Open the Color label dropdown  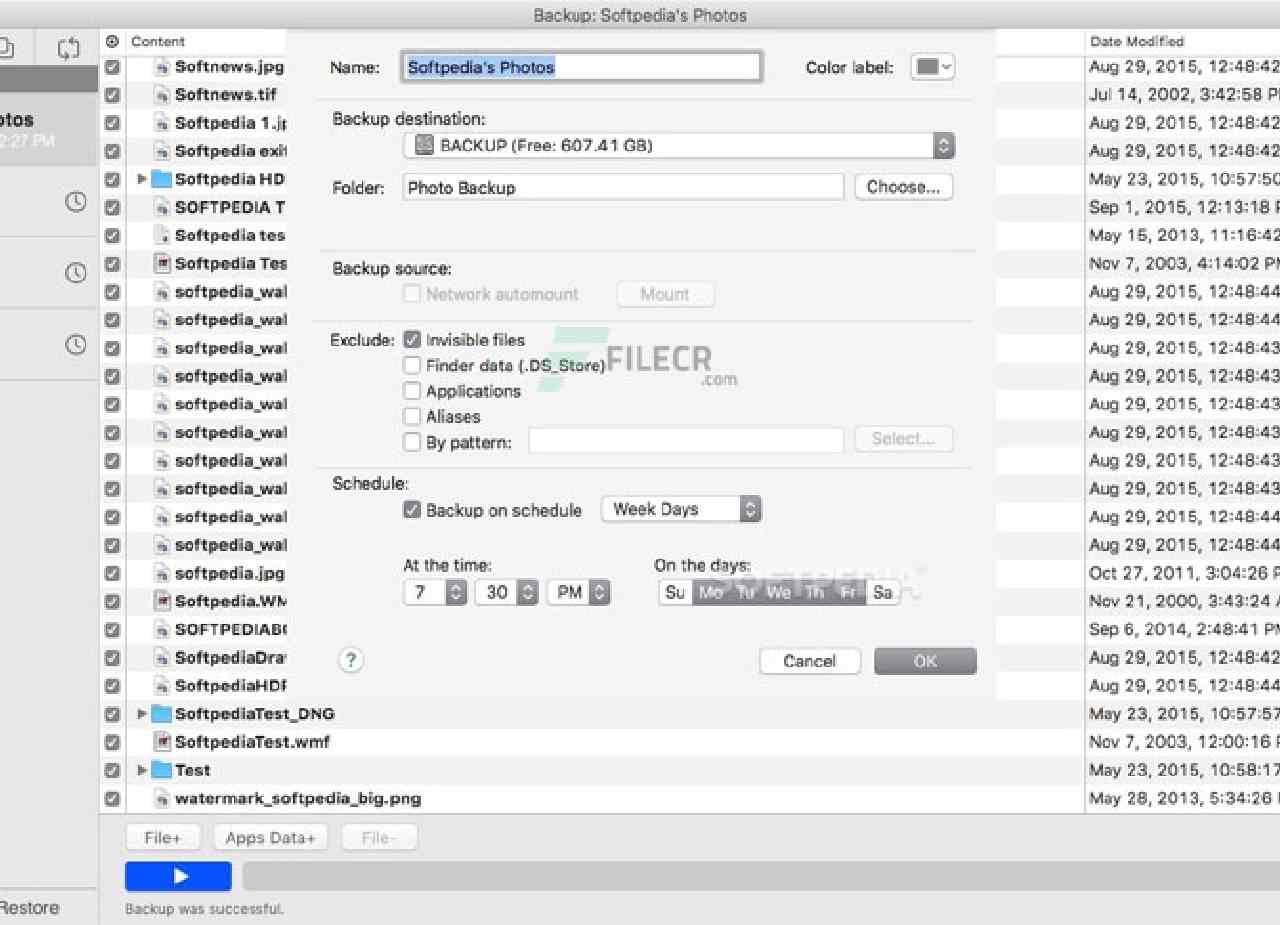(x=932, y=67)
